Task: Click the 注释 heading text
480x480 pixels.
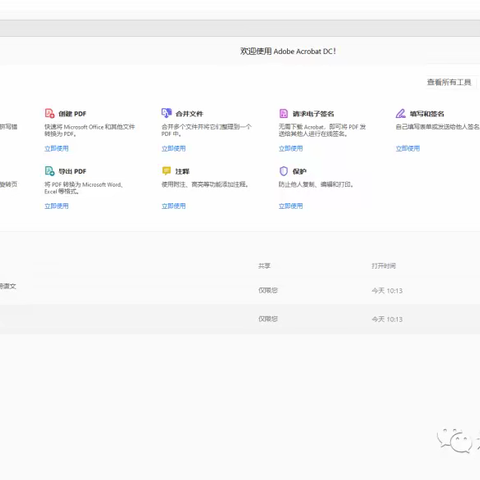Action: click(x=182, y=171)
